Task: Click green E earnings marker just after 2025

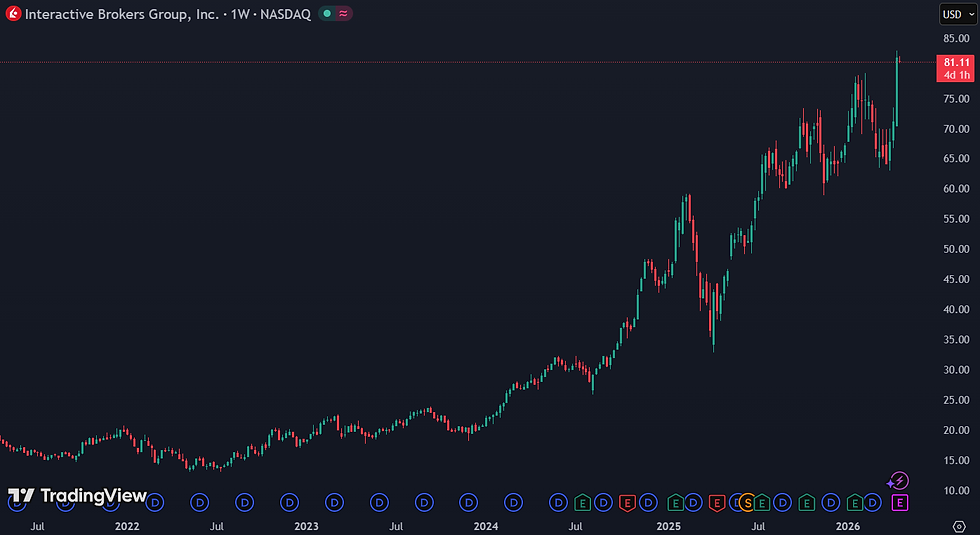Action: (x=676, y=502)
